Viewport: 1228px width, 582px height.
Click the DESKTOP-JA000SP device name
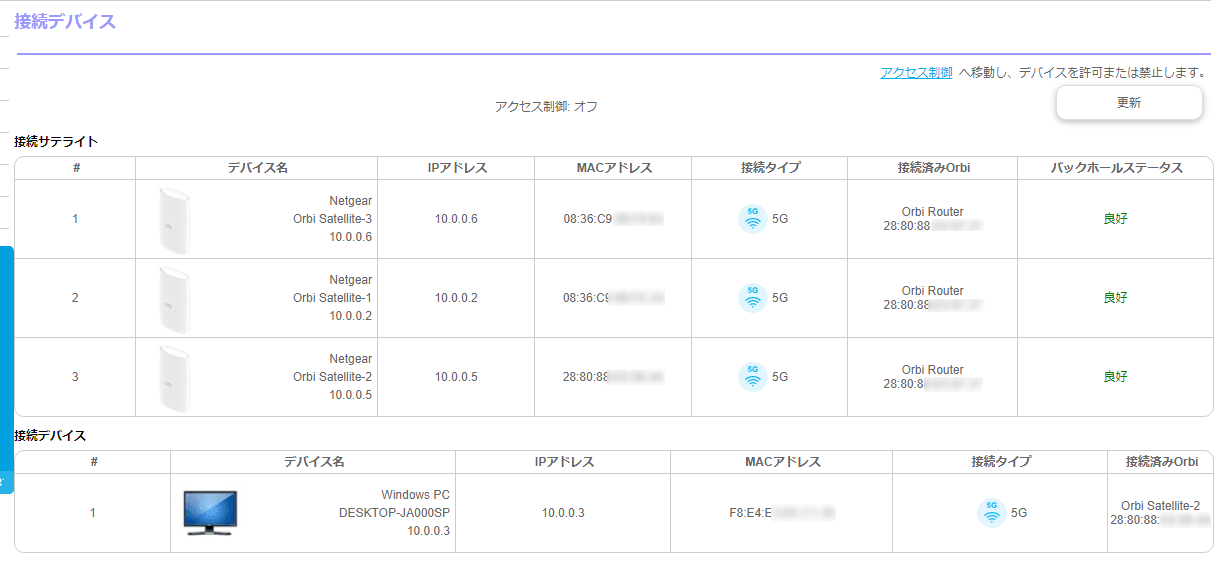[x=394, y=513]
